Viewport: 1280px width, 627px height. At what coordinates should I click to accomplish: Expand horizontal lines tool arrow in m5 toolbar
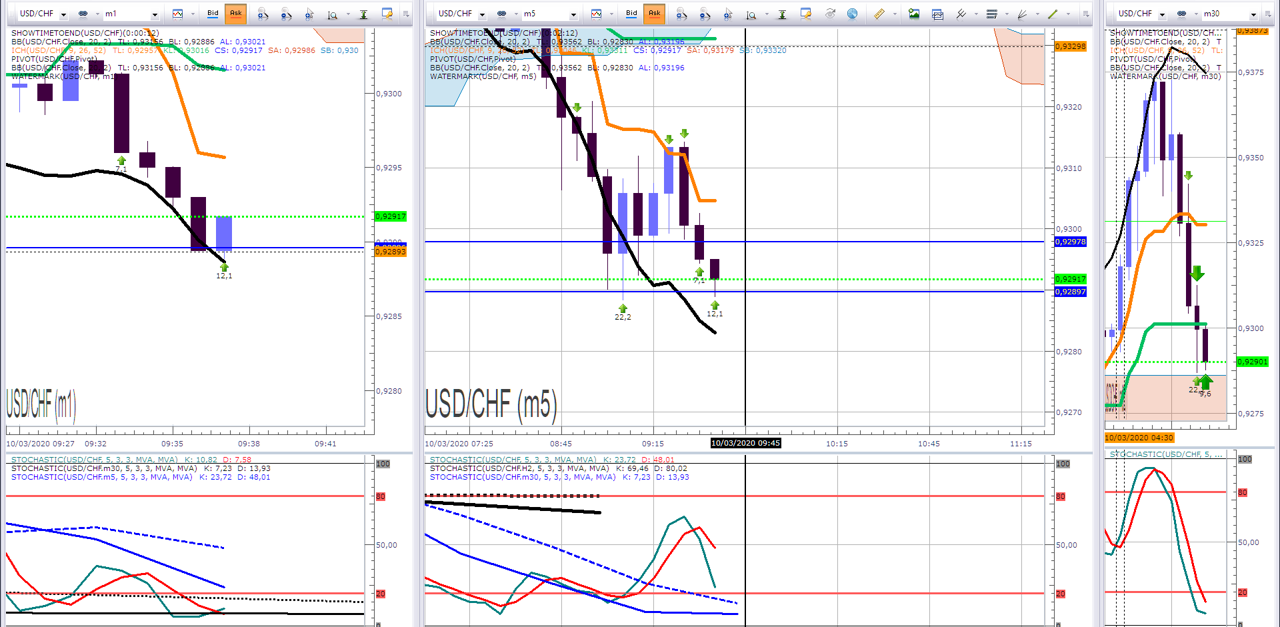tap(1007, 14)
